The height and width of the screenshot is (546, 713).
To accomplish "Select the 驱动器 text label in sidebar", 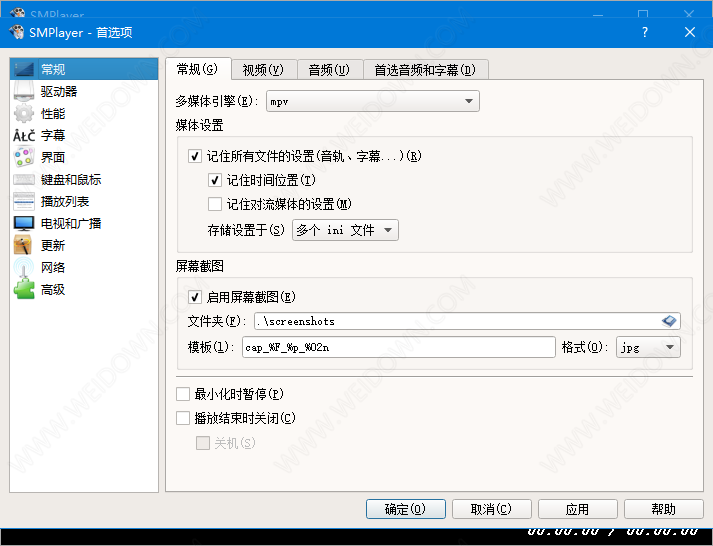I will tap(59, 91).
